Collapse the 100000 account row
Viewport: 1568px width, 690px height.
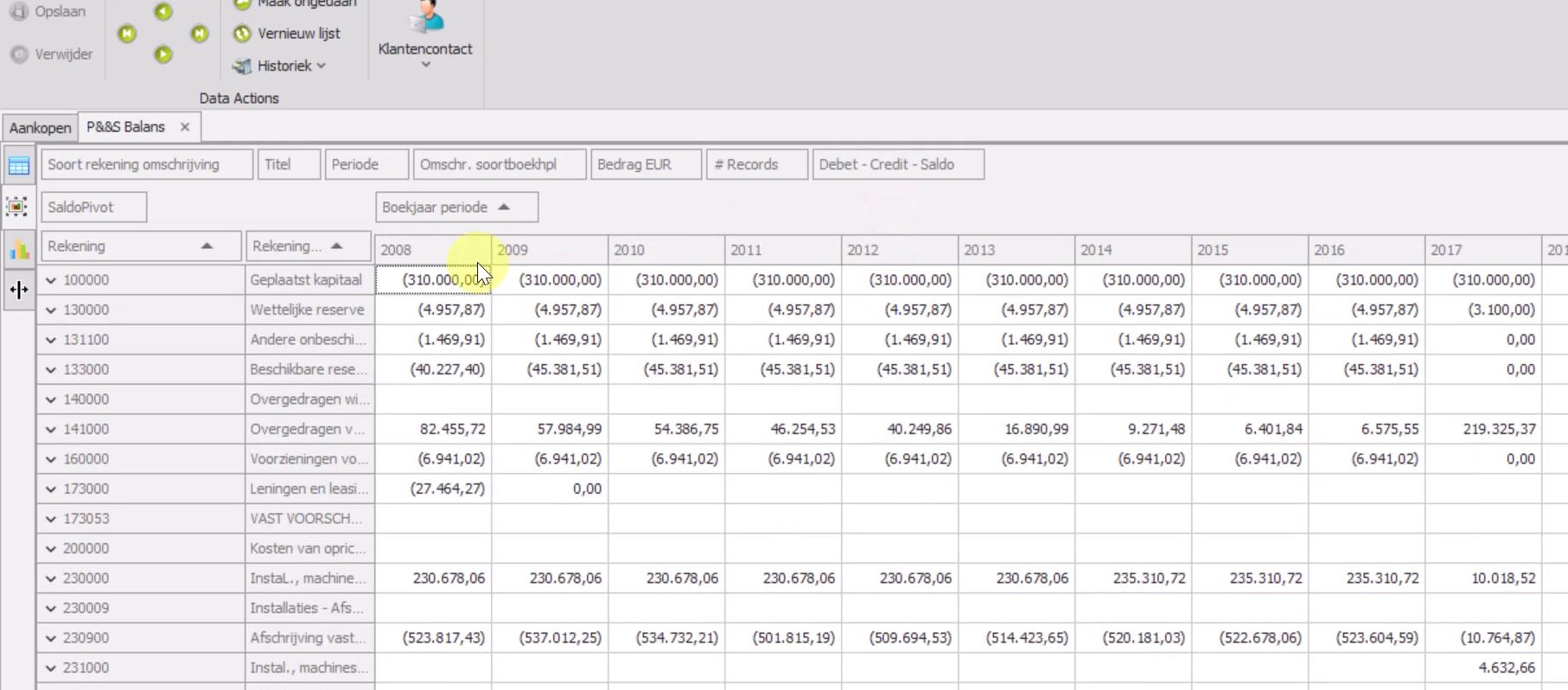click(51, 280)
